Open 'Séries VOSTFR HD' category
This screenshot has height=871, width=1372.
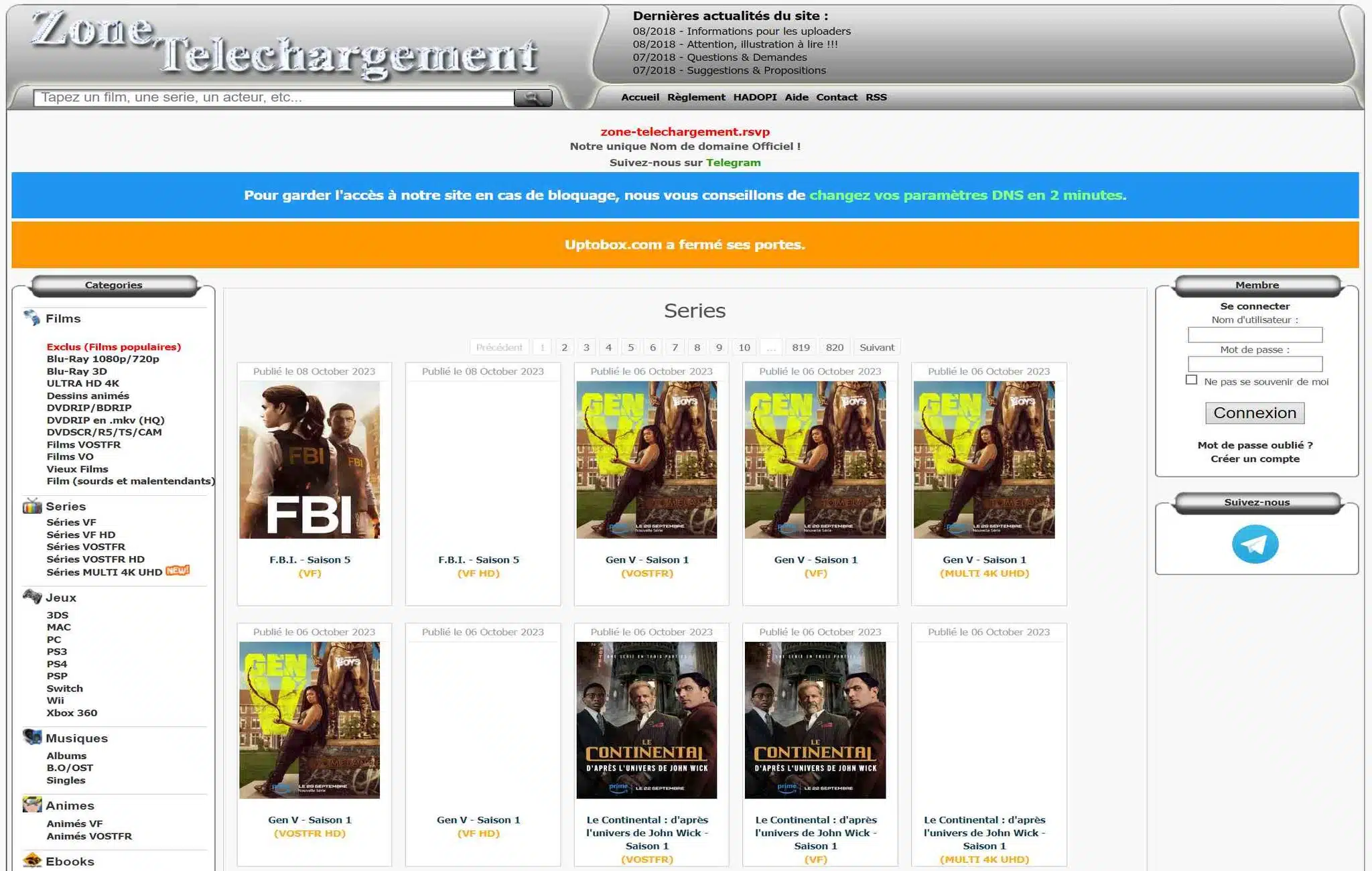(95, 559)
